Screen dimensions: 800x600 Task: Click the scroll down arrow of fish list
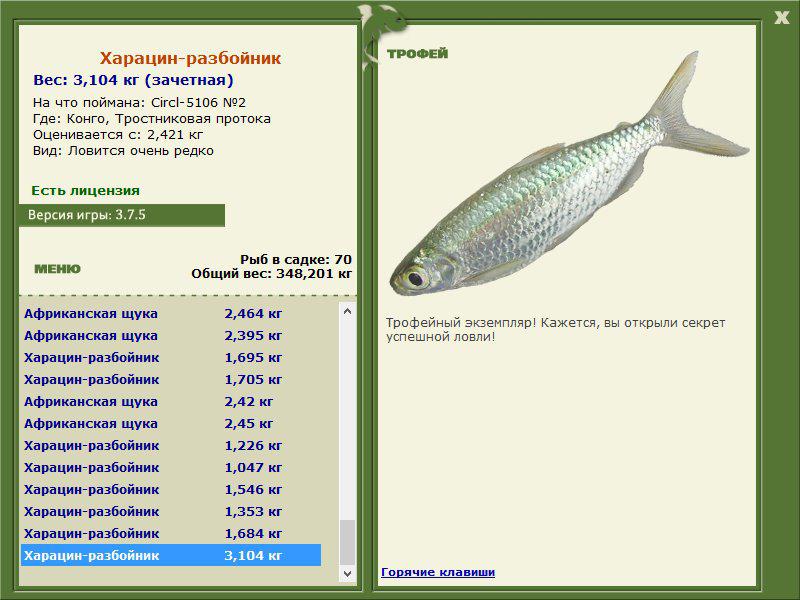pyautogui.click(x=347, y=573)
